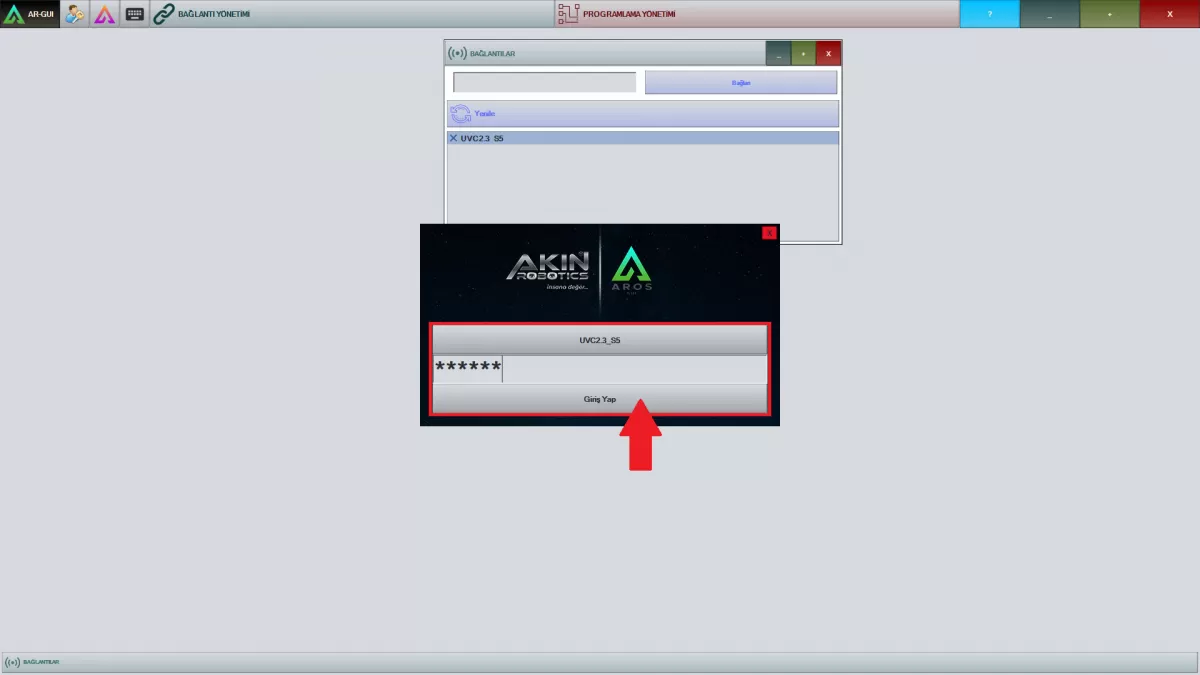Open the on-screen keyboard icon
This screenshot has width=1200, height=675.
(135, 14)
